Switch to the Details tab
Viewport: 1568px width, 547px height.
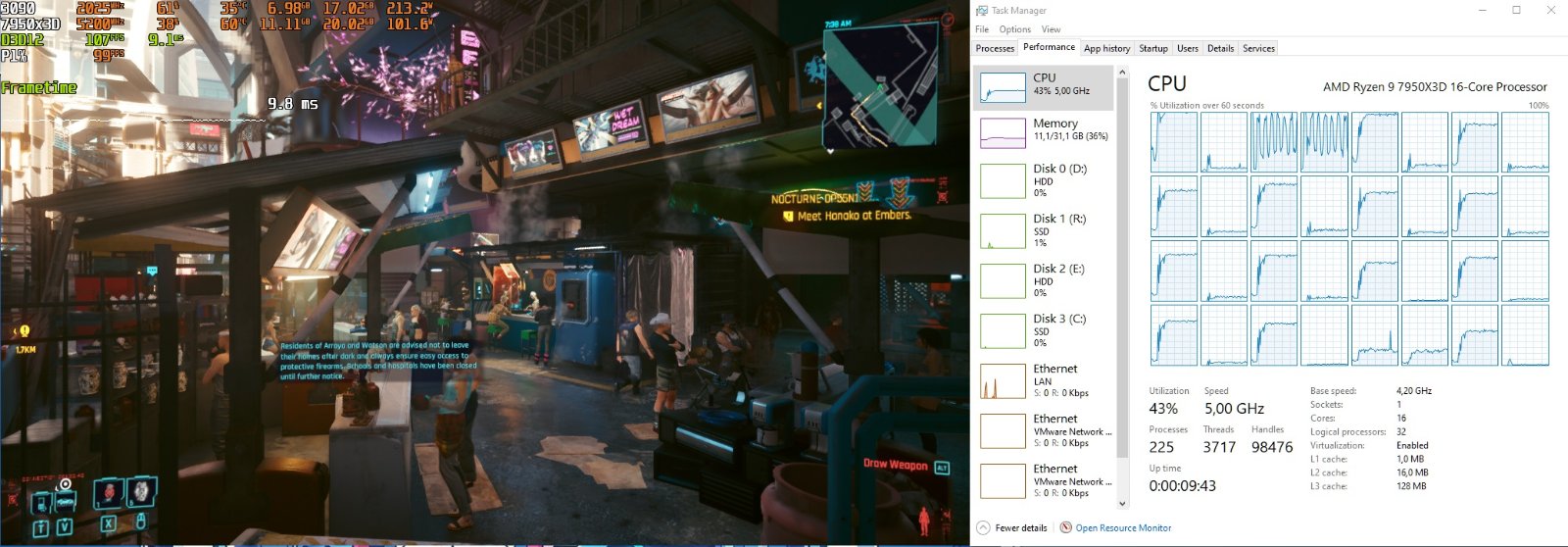[x=1220, y=48]
